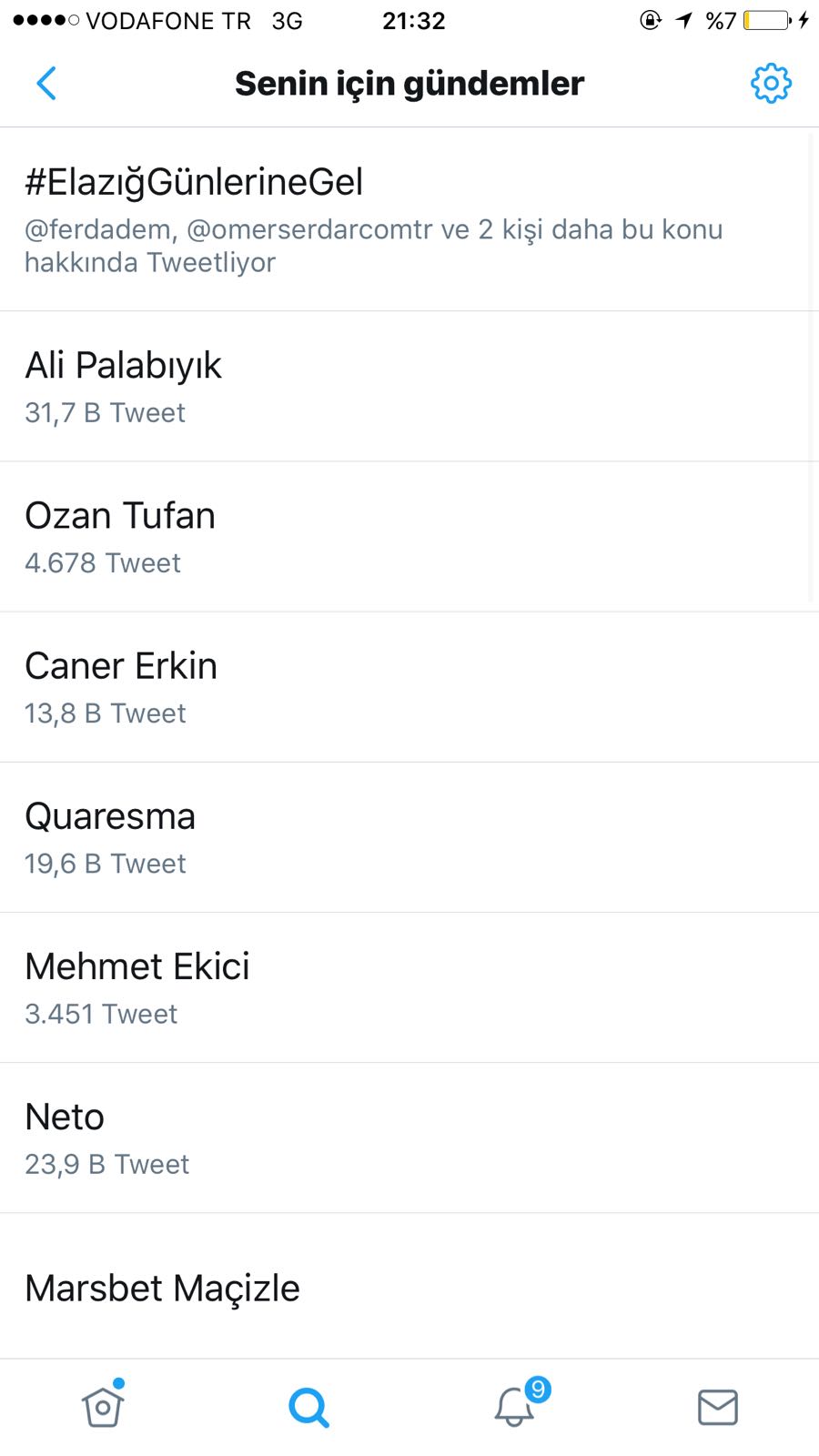Select the Mehmet Ekici trend
The width and height of the screenshot is (819, 1456).
click(137, 966)
